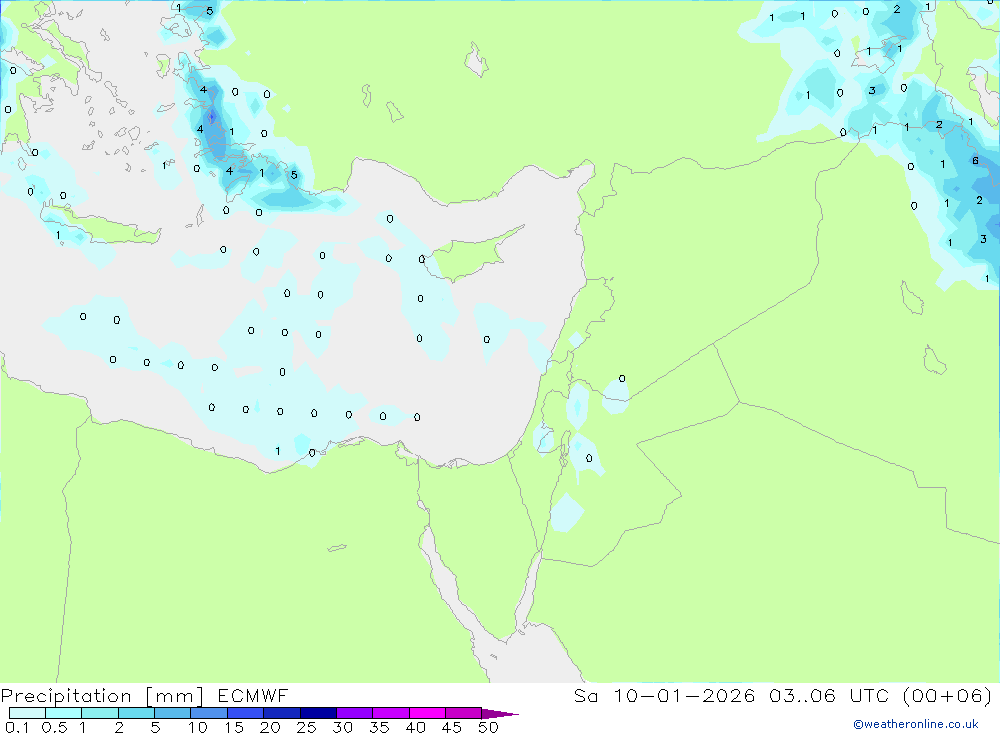1000x733 pixels.
Task: Choose the 40–45 mm magenta legend swatch
Action: (427, 713)
